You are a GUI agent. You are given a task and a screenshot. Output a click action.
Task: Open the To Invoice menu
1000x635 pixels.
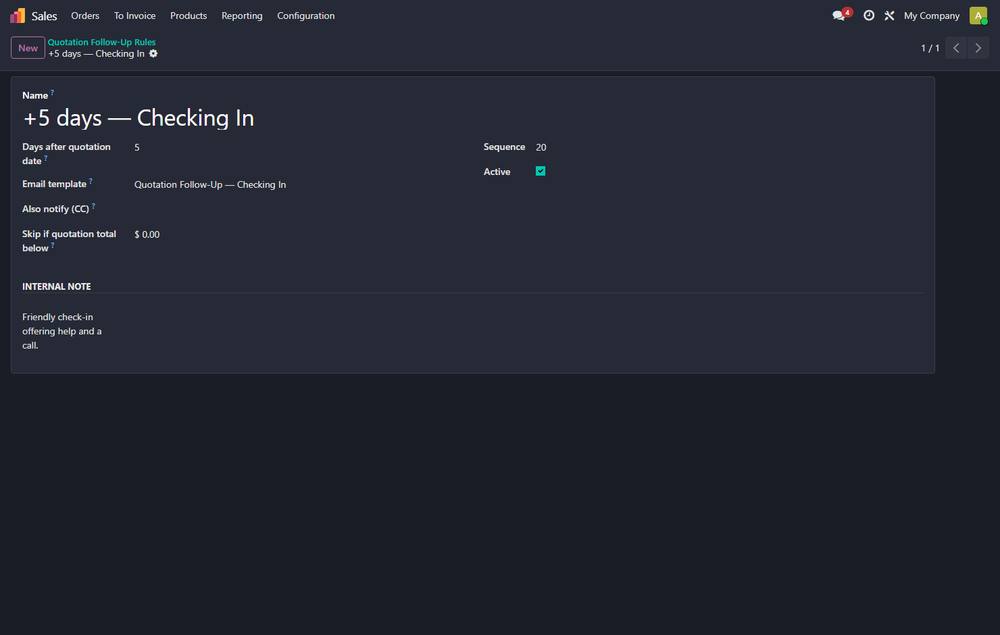click(x=135, y=15)
